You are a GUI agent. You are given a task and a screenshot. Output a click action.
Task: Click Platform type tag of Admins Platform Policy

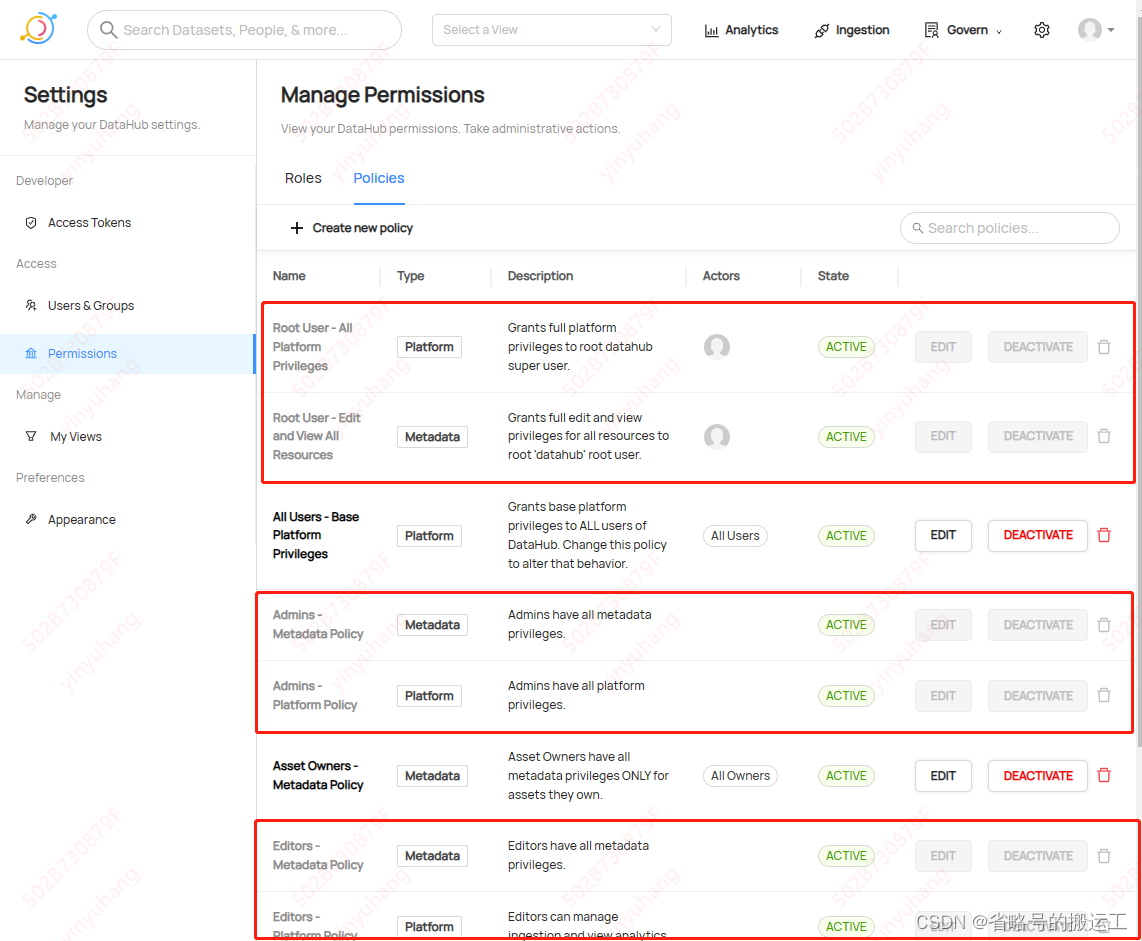point(429,696)
